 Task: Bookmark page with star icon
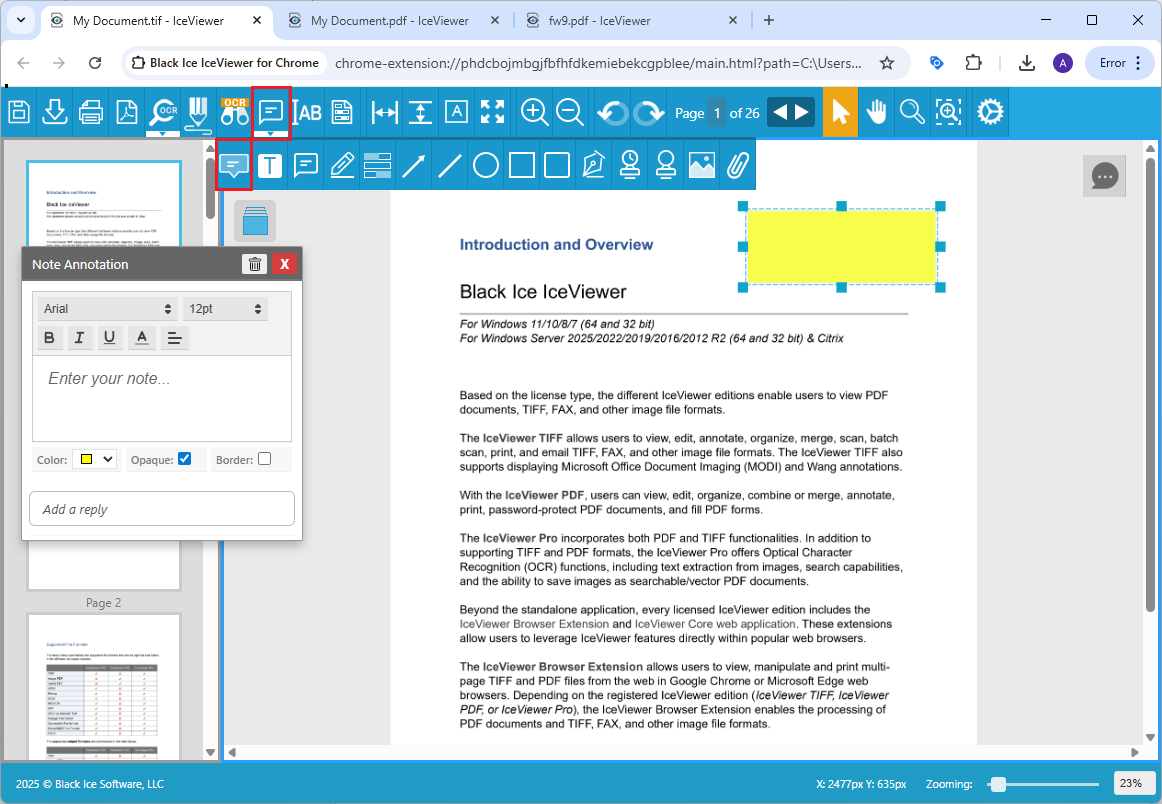(886, 63)
